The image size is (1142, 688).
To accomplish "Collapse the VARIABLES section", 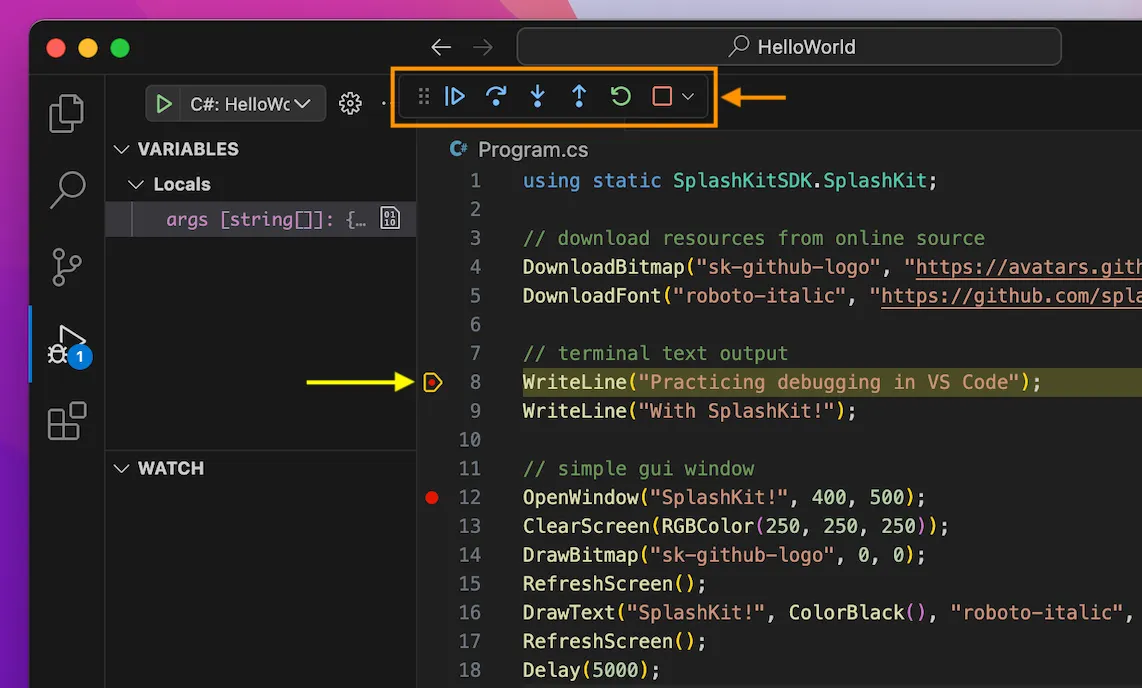I will pyautogui.click(x=122, y=149).
